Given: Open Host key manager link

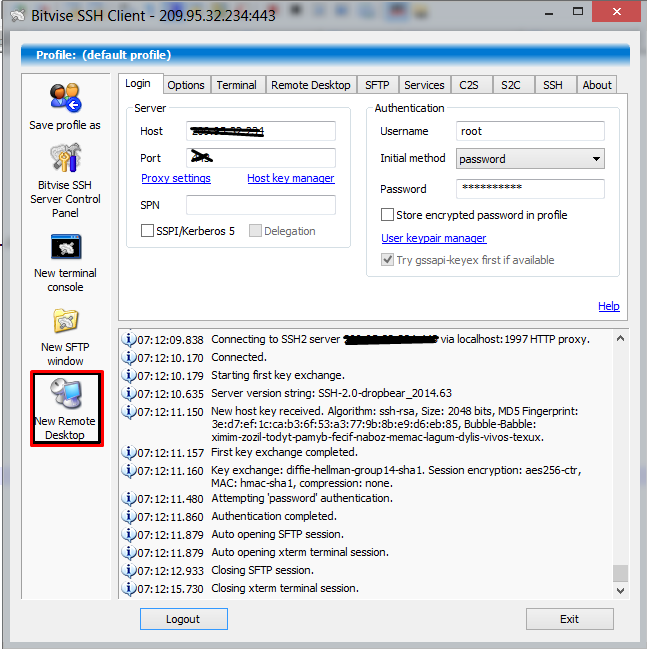Looking at the screenshot, I should (291, 178).
